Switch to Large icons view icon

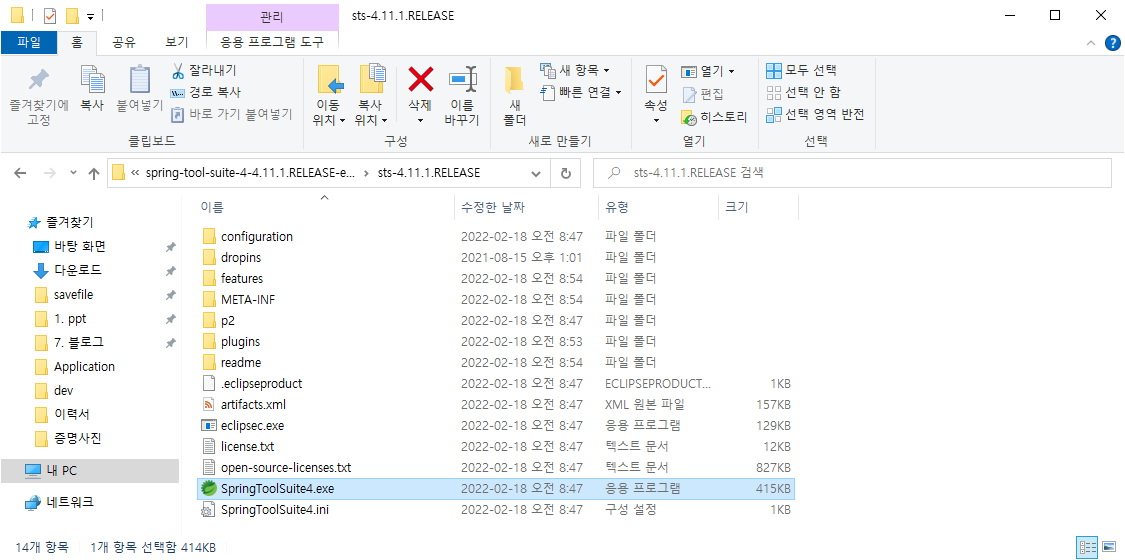pos(1111,549)
